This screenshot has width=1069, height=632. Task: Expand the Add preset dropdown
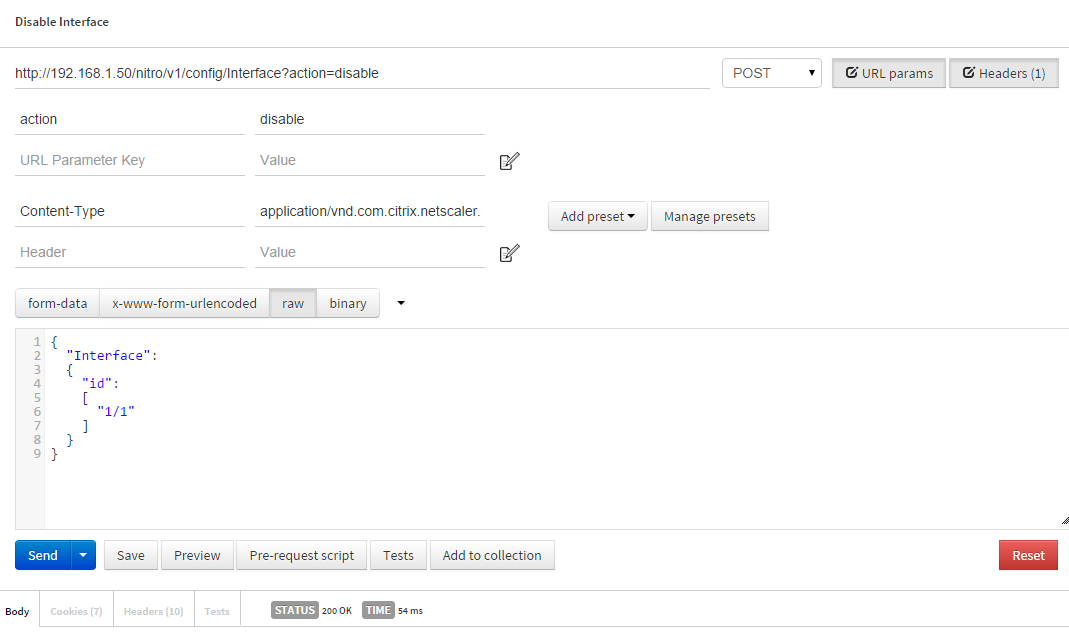click(x=597, y=216)
